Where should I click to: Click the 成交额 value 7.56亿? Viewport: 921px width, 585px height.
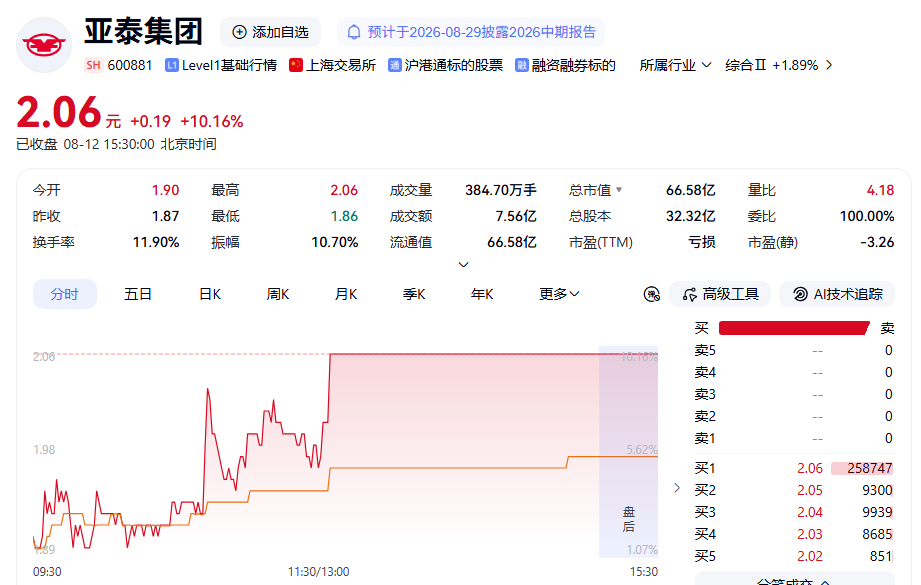[x=516, y=216]
